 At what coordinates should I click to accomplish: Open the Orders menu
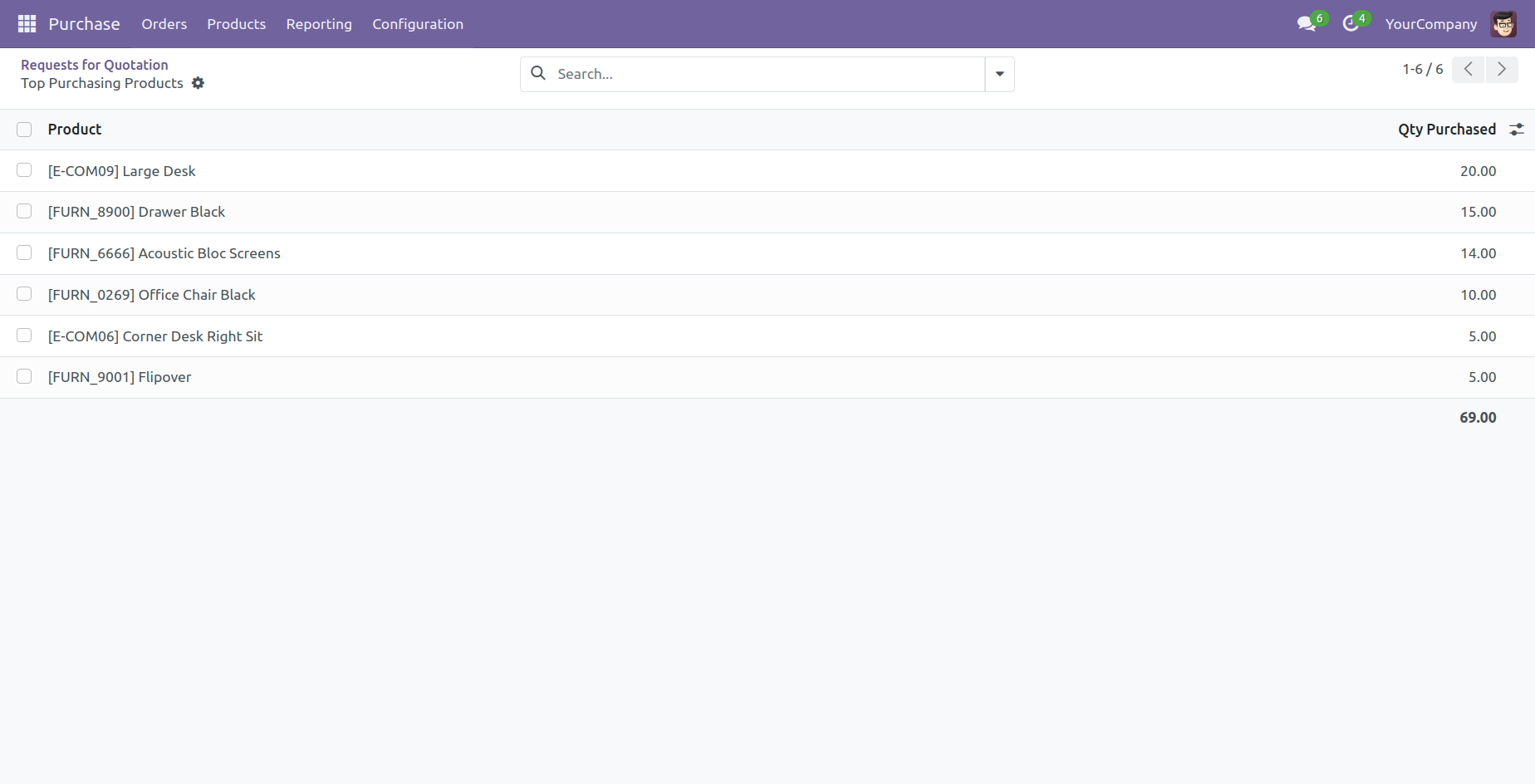(164, 24)
